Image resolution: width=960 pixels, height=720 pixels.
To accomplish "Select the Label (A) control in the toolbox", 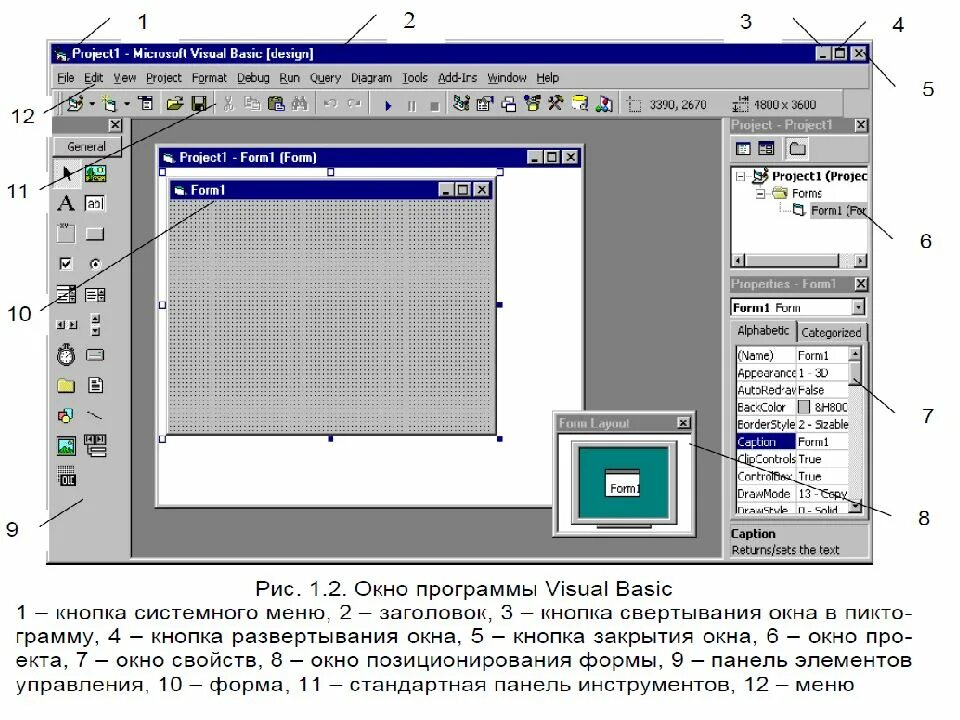I will 66,203.
